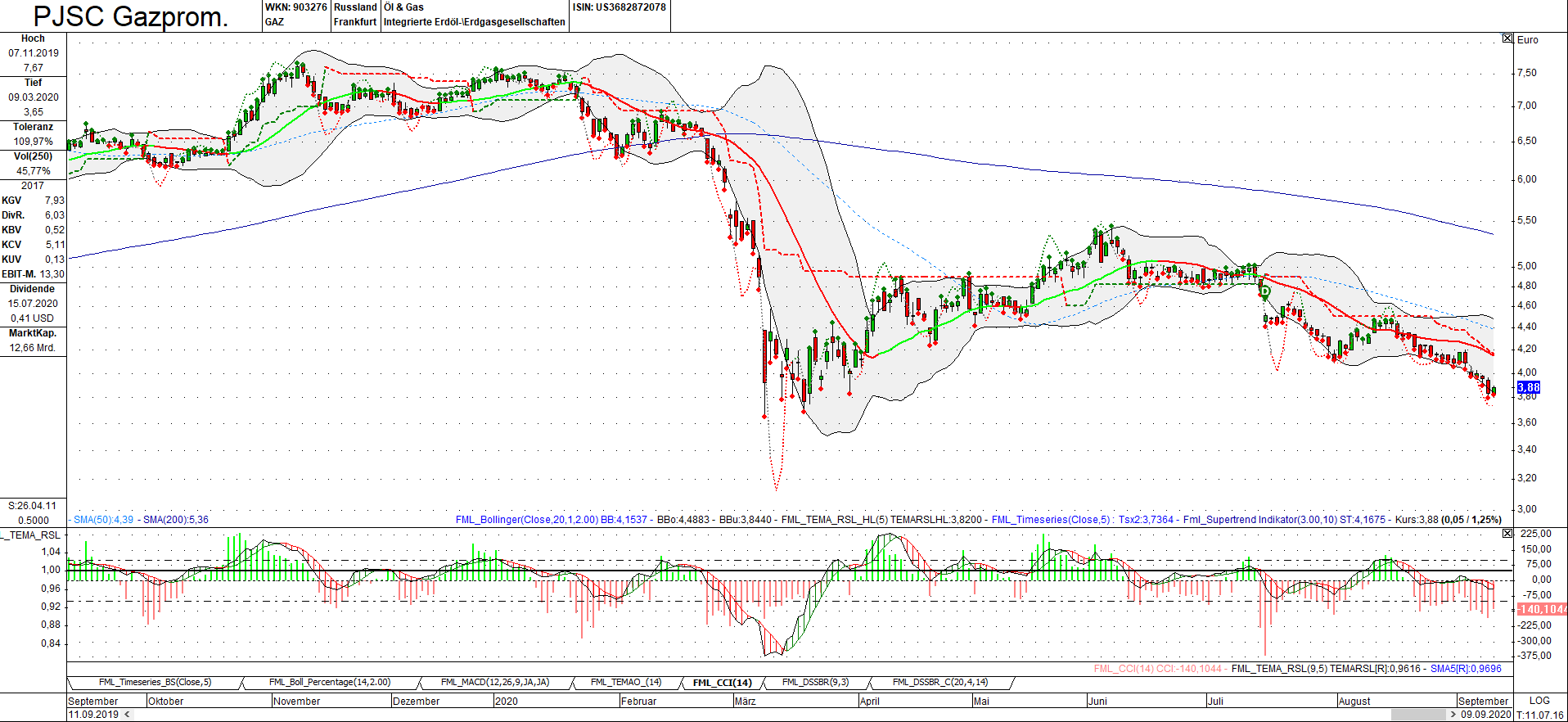Click the red -140,1044 CCI value label
Image resolution: width=1568 pixels, height=722 pixels.
1542,609
